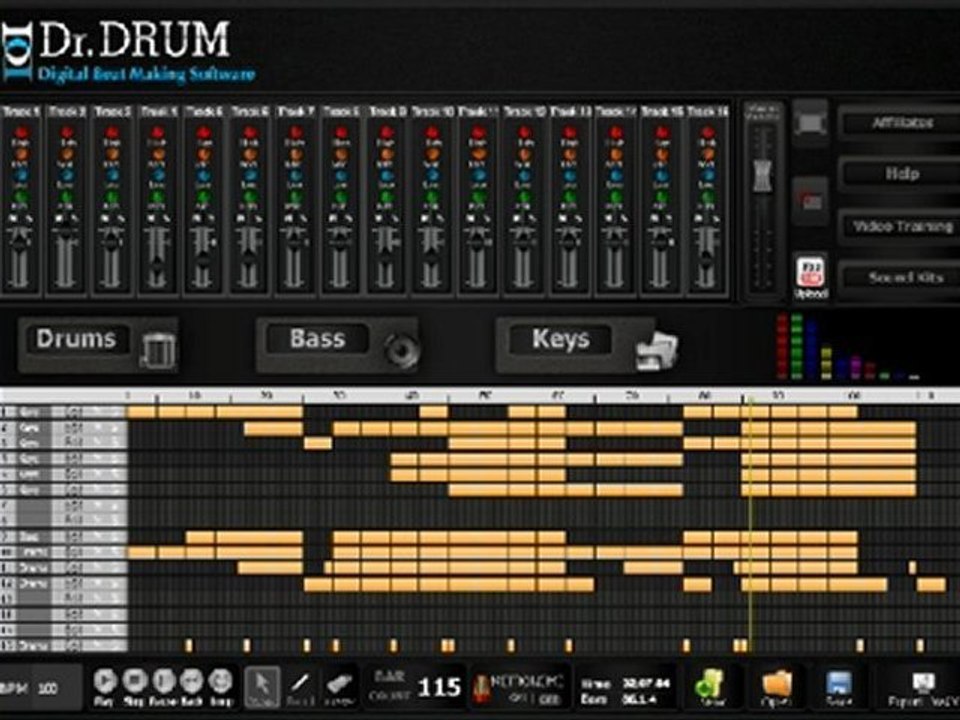960x720 pixels.
Task: Click the bar count value 115
Action: click(x=439, y=688)
